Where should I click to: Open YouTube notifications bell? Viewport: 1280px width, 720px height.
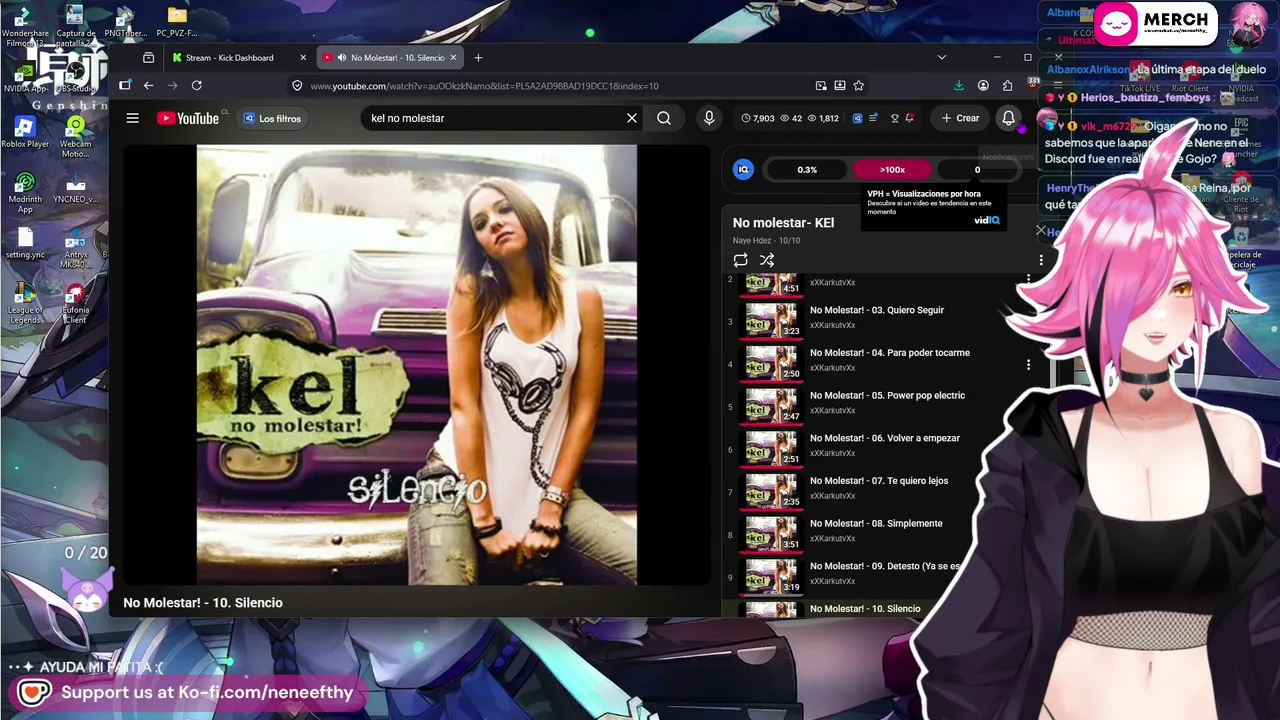[1009, 118]
